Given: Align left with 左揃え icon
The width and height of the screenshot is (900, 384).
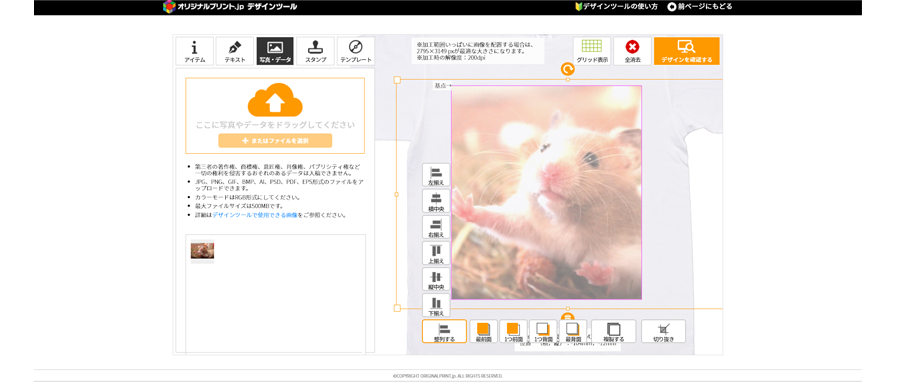Looking at the screenshot, I should click(436, 175).
